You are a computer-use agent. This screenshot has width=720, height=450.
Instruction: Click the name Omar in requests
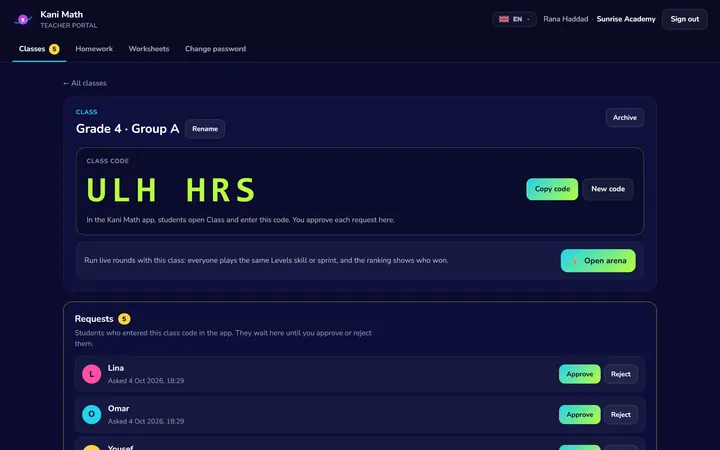click(x=118, y=409)
